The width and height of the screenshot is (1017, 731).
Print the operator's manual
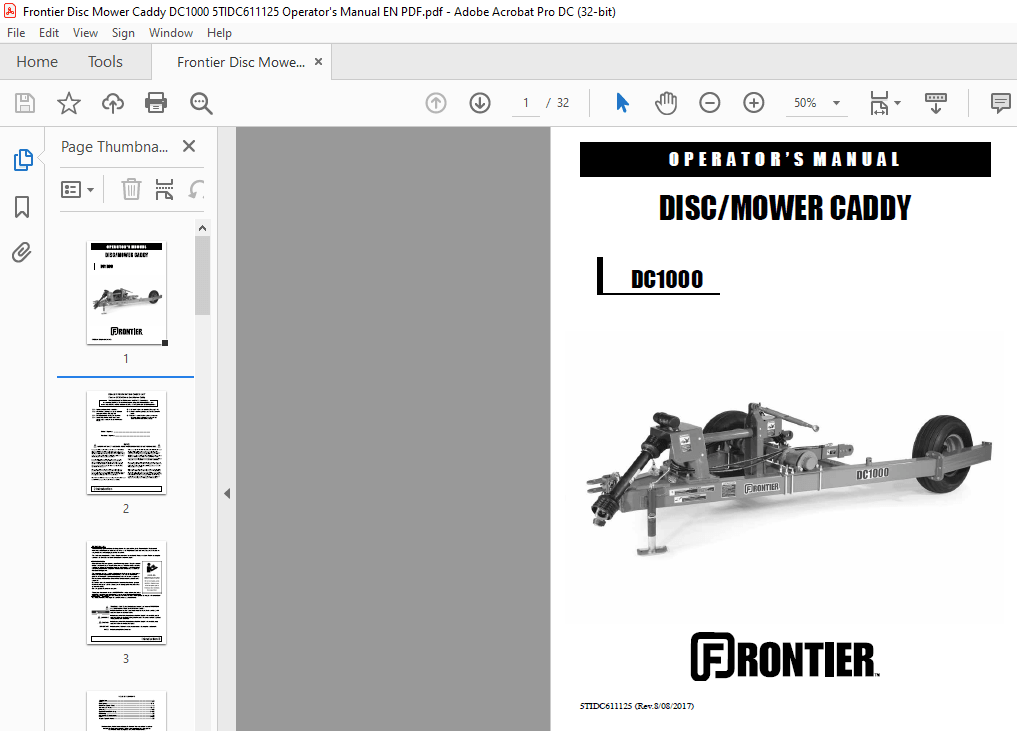(x=157, y=103)
